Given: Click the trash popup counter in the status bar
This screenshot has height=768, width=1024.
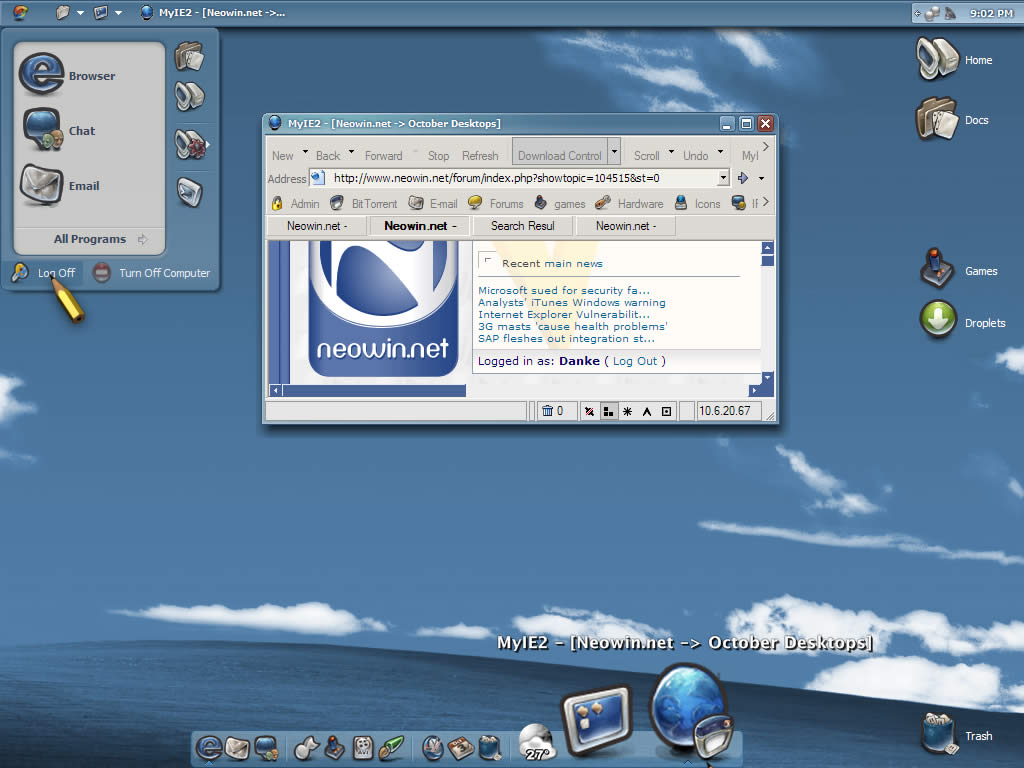Looking at the screenshot, I should [x=553, y=411].
